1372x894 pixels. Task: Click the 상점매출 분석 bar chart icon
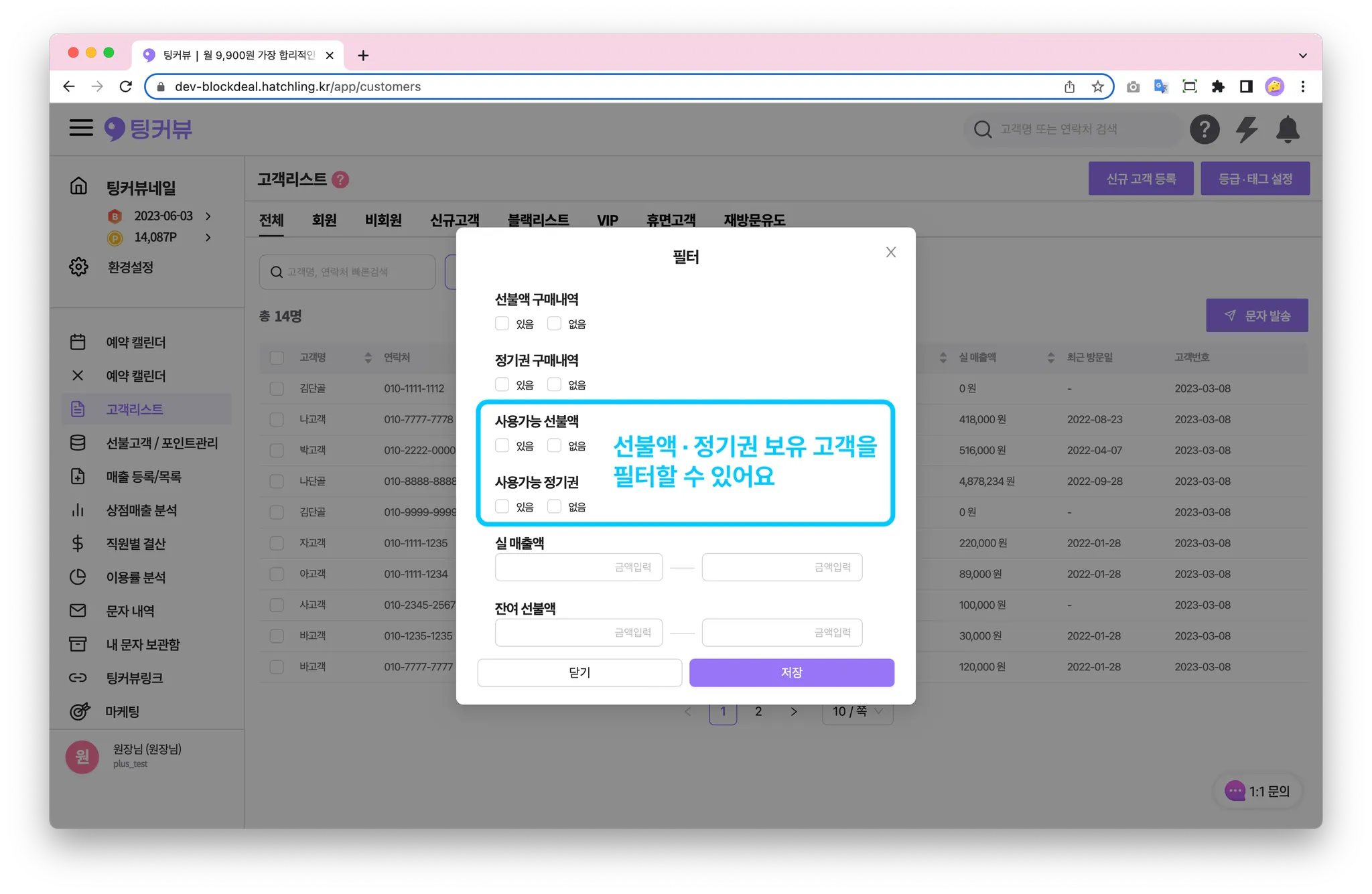click(78, 510)
